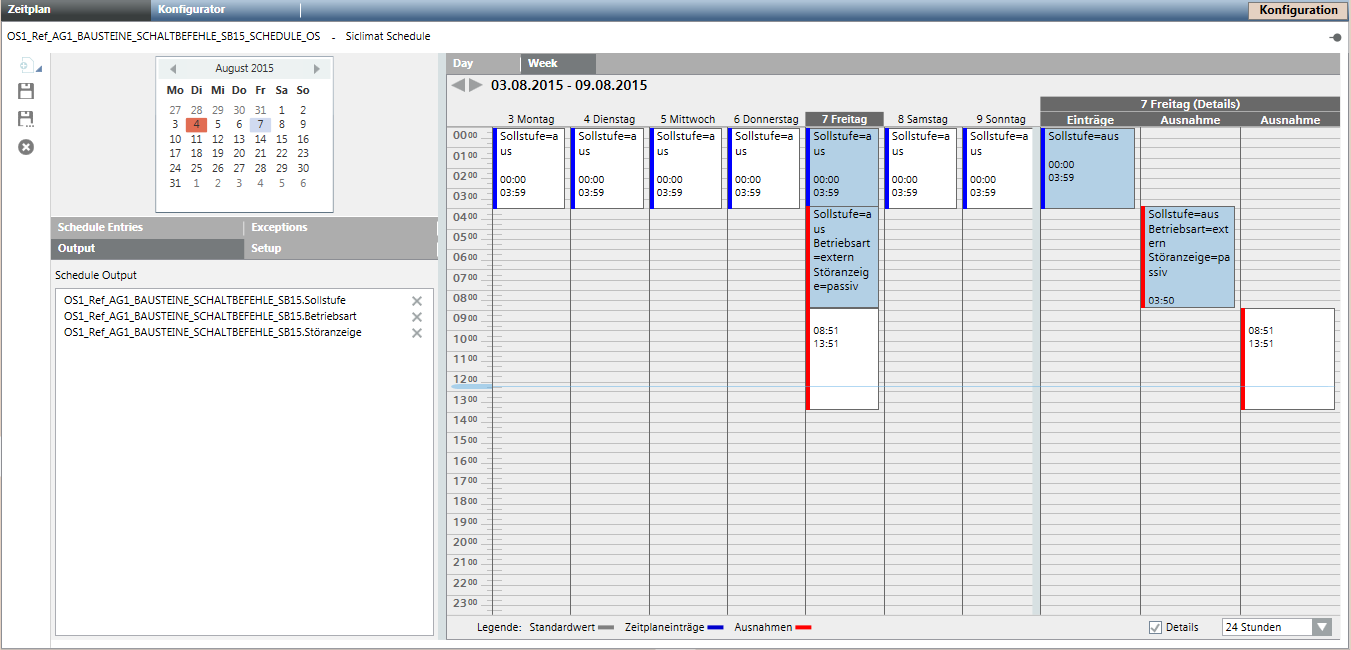This screenshot has width=1351, height=650.
Task: Go to previous month in calendar
Action: (x=173, y=69)
